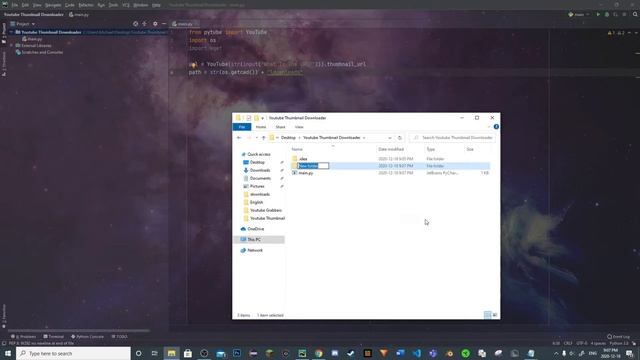Open address bar history dropdown in Explorer
The image size is (640, 360).
click(x=390, y=138)
